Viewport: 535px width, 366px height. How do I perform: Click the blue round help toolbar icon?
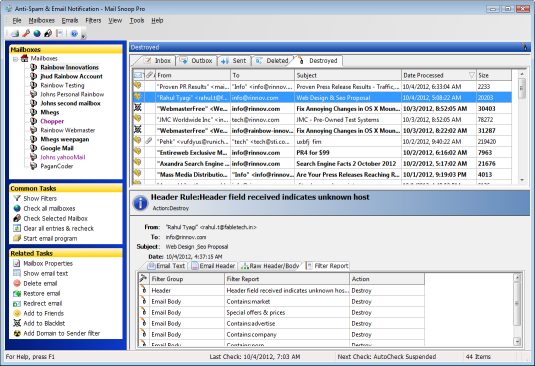coord(74,33)
